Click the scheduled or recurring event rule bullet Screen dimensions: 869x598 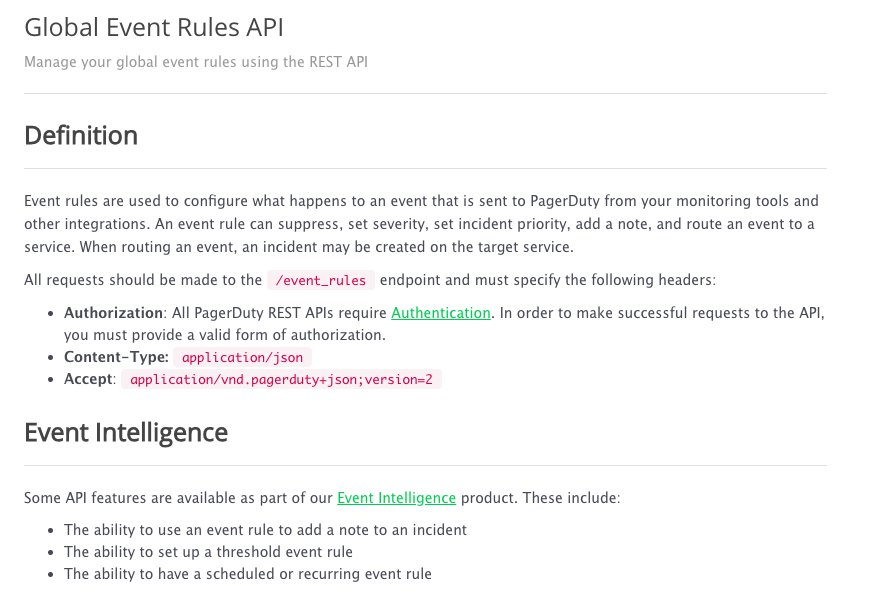[248, 574]
